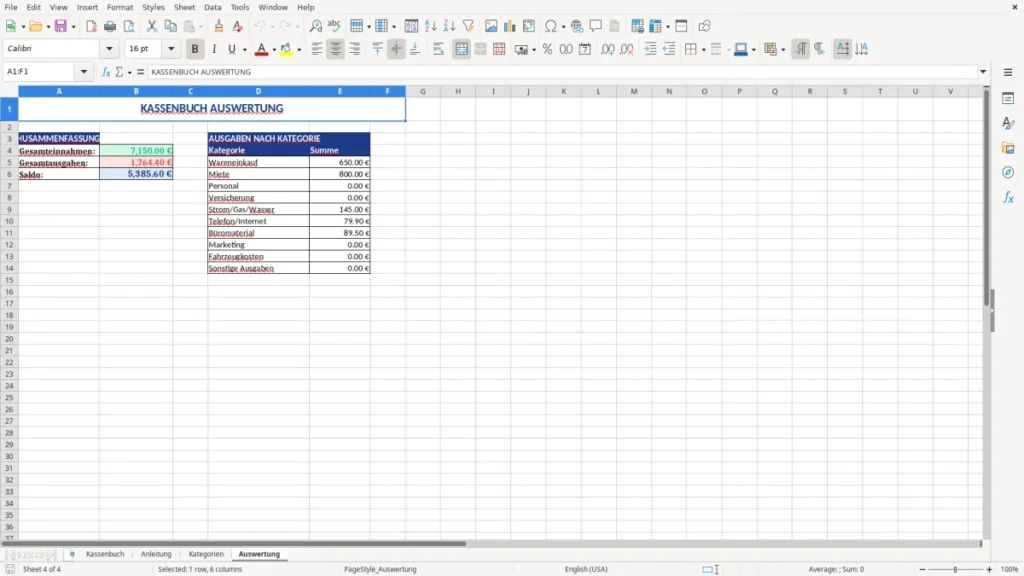
Task: Save the document with the Save icon
Action: 61,26
